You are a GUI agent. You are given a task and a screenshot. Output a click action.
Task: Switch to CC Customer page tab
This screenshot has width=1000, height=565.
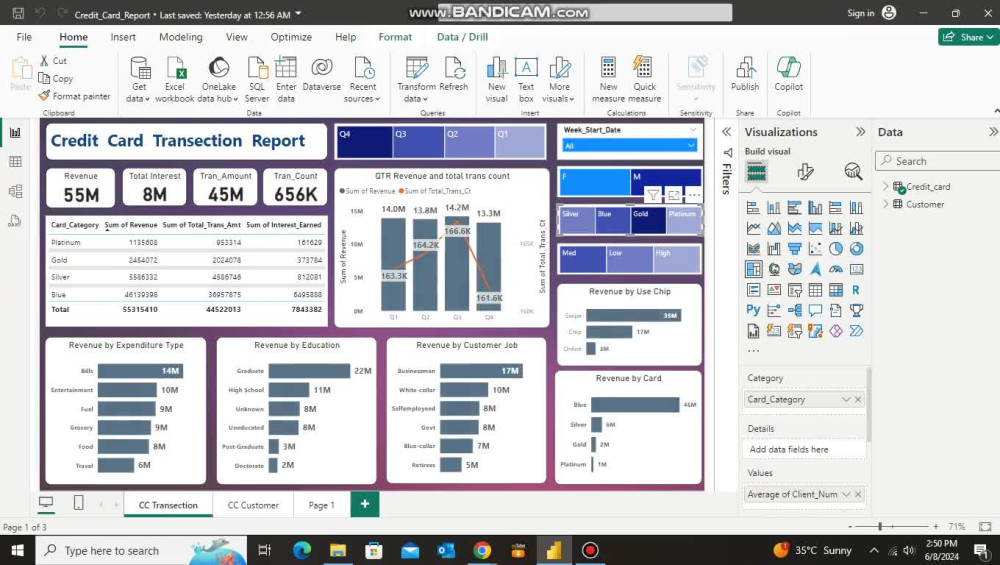tap(253, 505)
